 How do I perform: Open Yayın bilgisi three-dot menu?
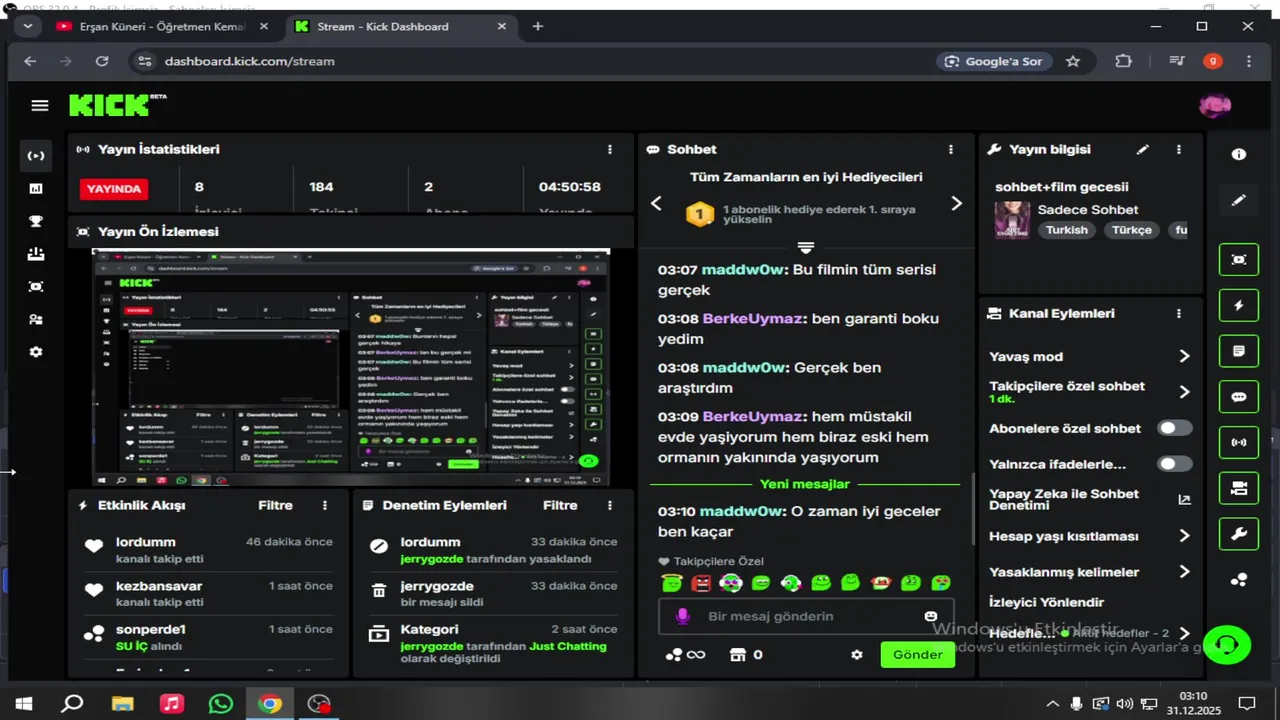[1179, 149]
